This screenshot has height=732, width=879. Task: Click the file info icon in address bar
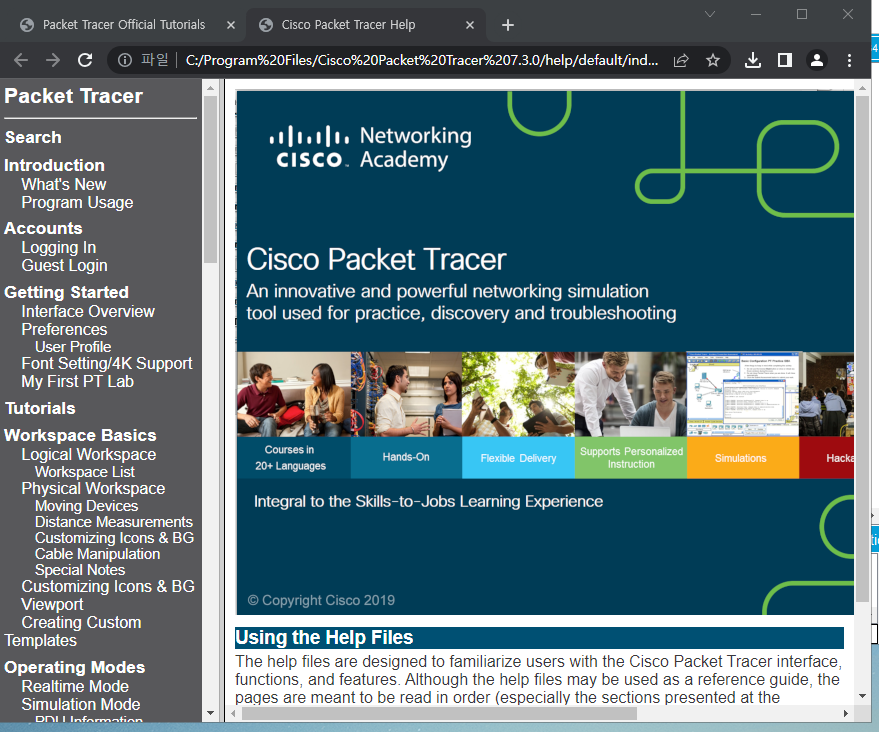[125, 60]
